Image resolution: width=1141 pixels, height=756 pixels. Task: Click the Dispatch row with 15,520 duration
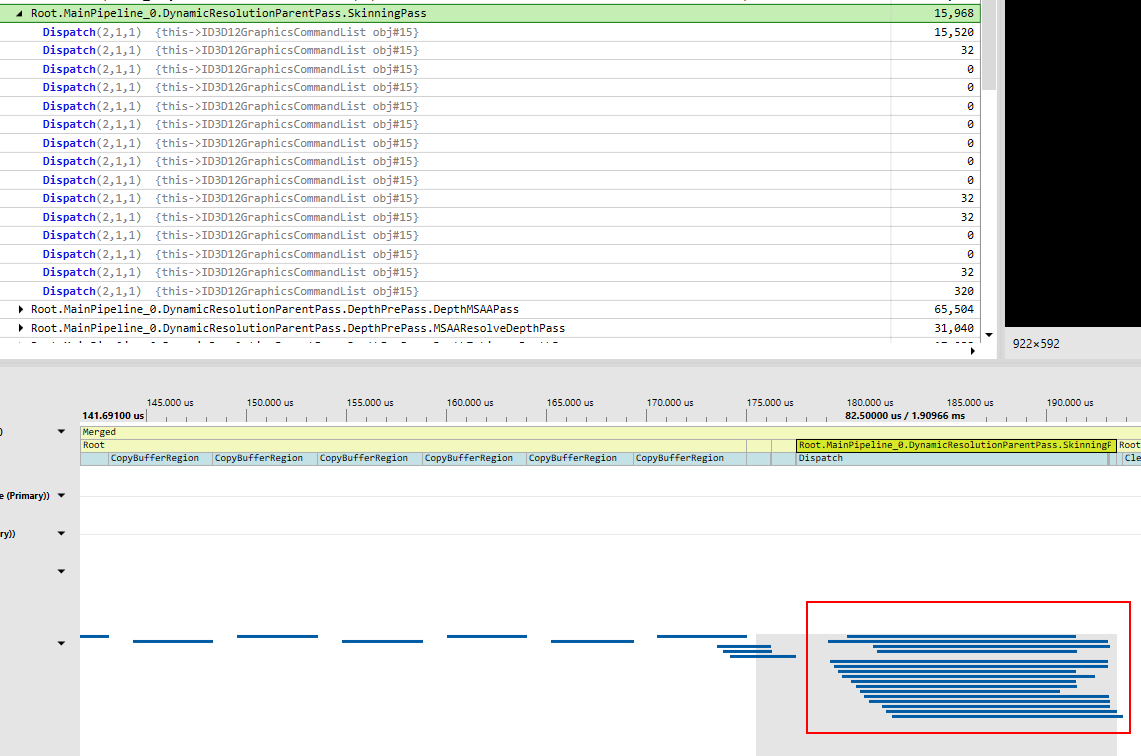click(x=400, y=31)
